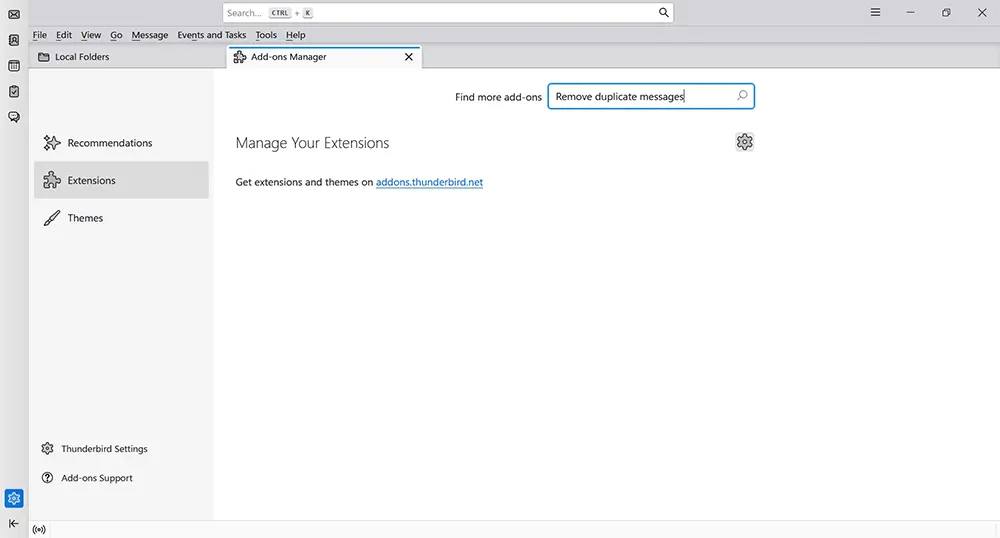Select the Themes category
This screenshot has height=538, width=1000.
pos(121,218)
